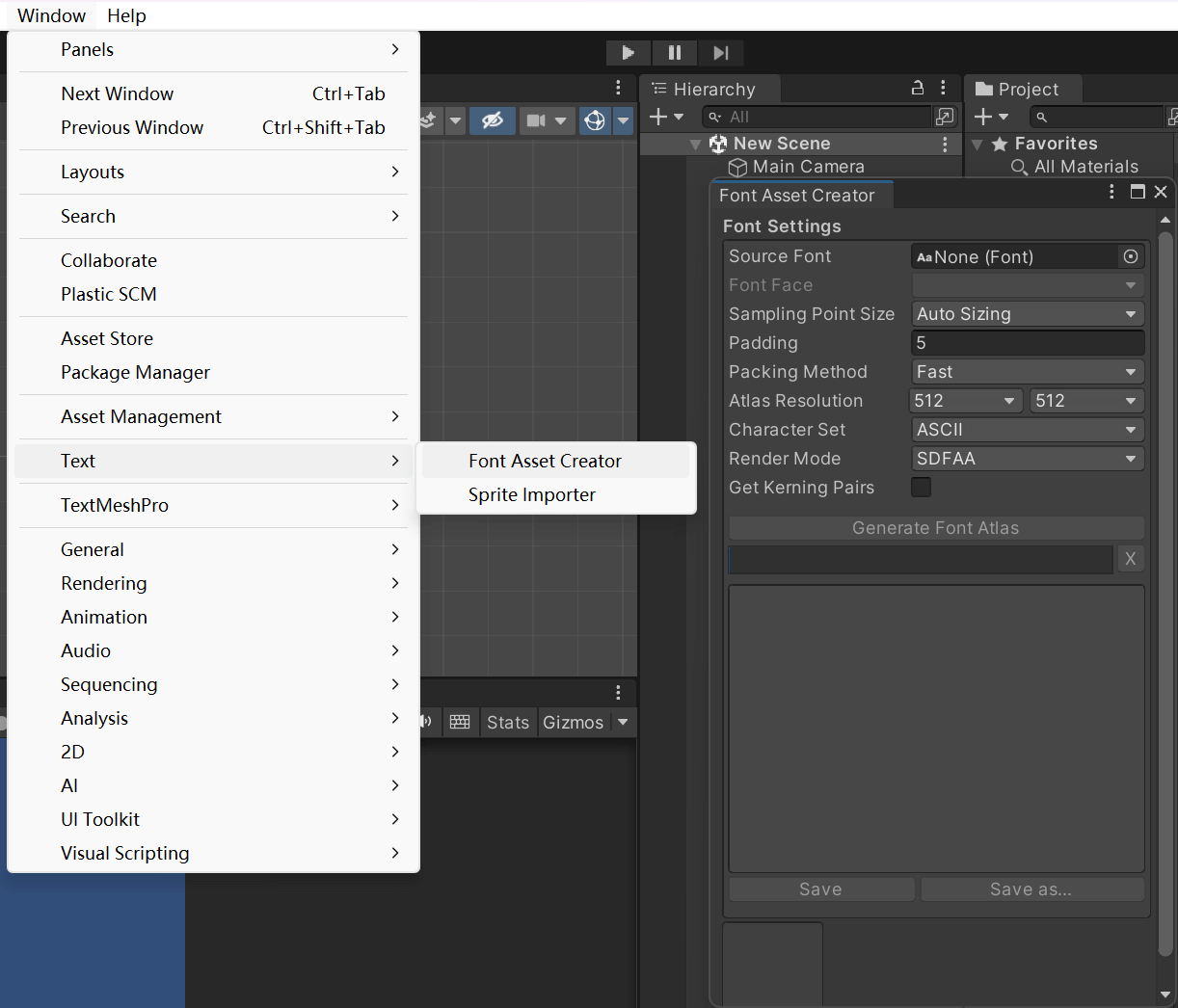Pause the game with the pause button
This screenshot has width=1178, height=1008.
(x=674, y=52)
